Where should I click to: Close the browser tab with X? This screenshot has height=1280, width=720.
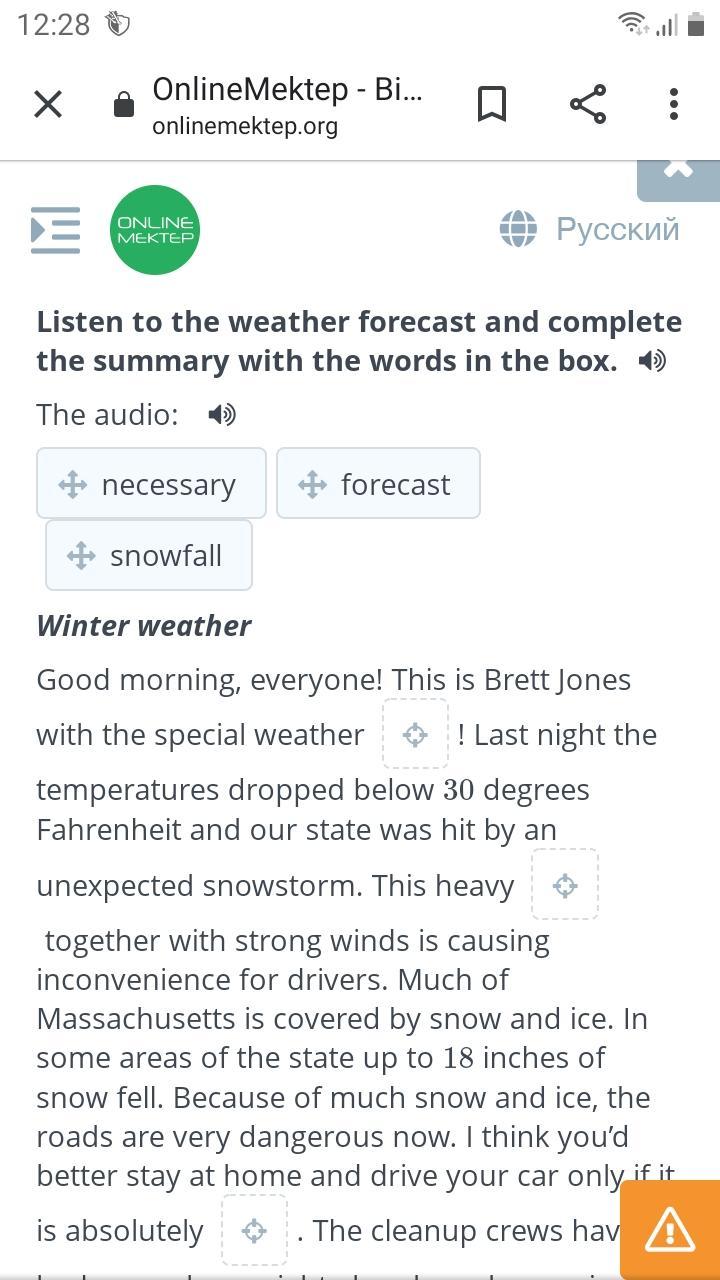coord(48,104)
